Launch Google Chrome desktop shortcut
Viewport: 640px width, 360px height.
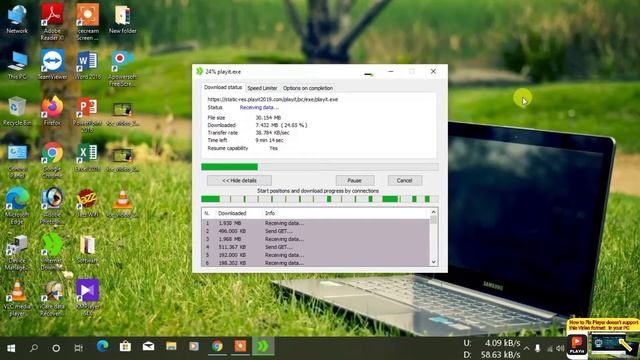[x=52, y=161]
